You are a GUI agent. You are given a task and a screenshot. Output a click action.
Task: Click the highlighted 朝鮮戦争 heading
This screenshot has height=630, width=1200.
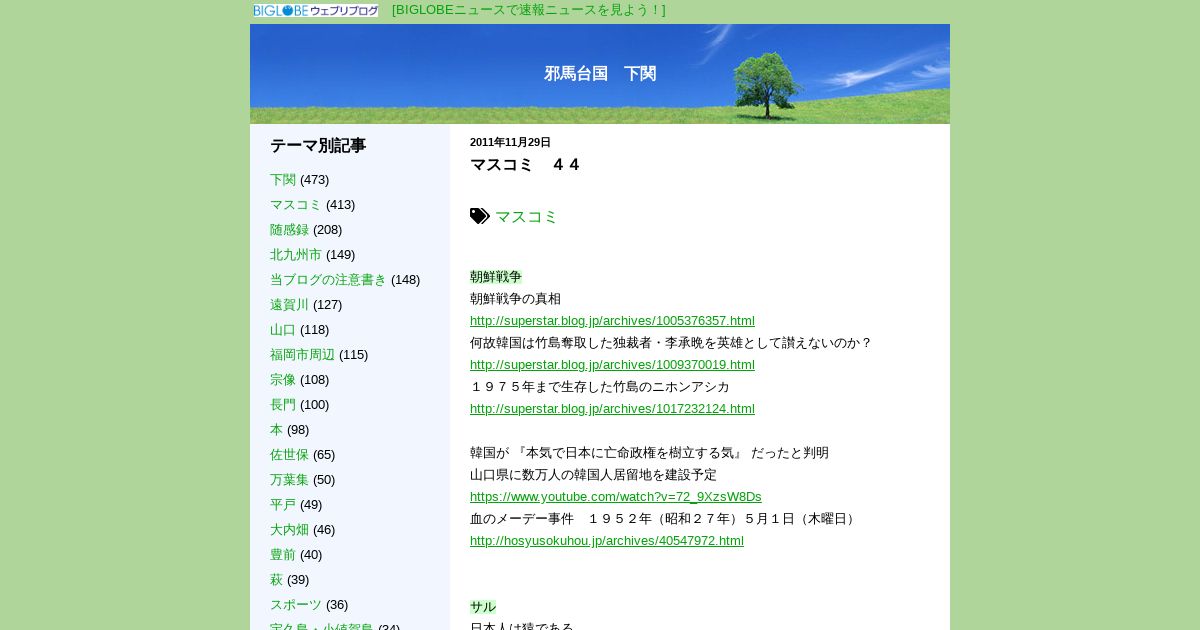point(496,277)
